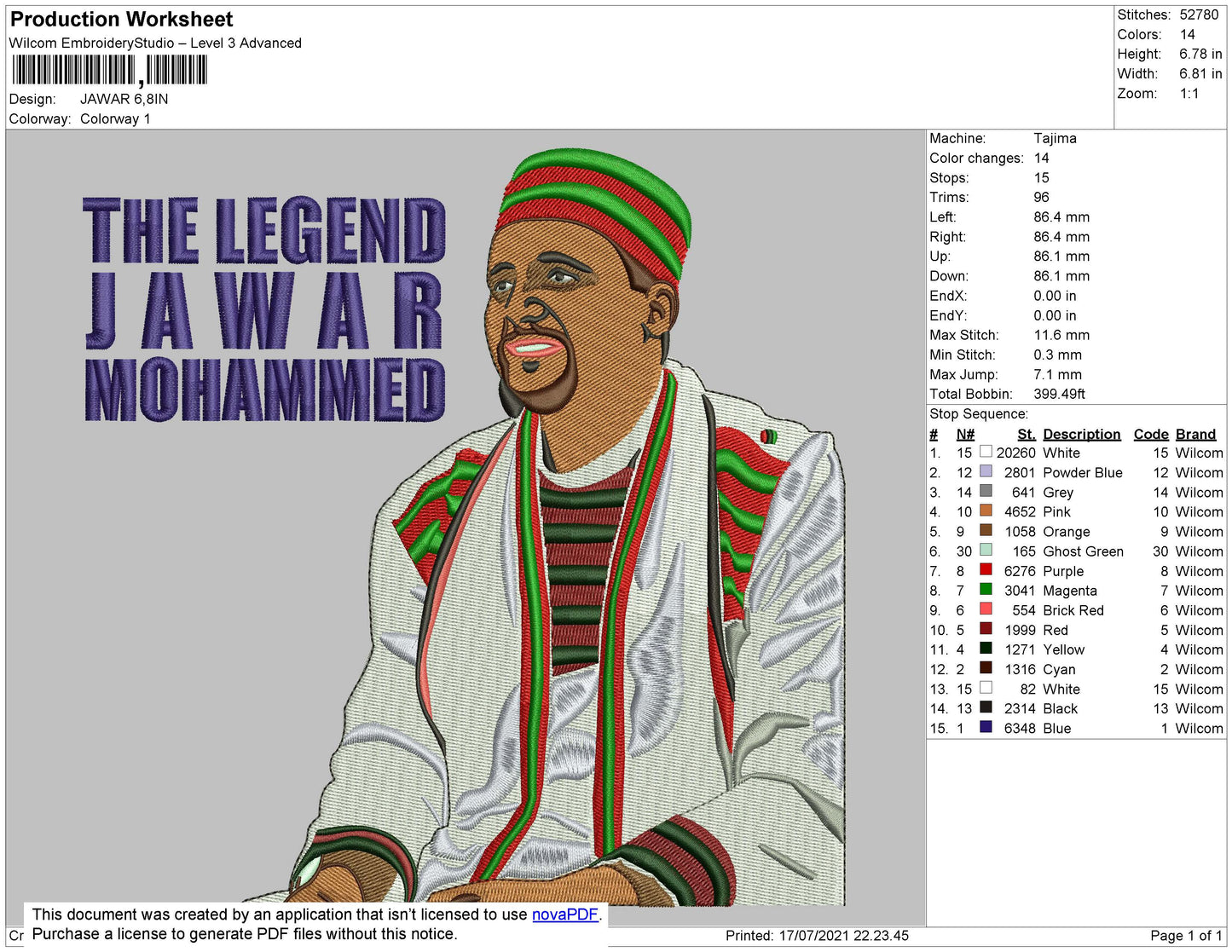The image size is (1232, 952).
Task: Select the 'Colorway 1' value
Action: pos(115,118)
